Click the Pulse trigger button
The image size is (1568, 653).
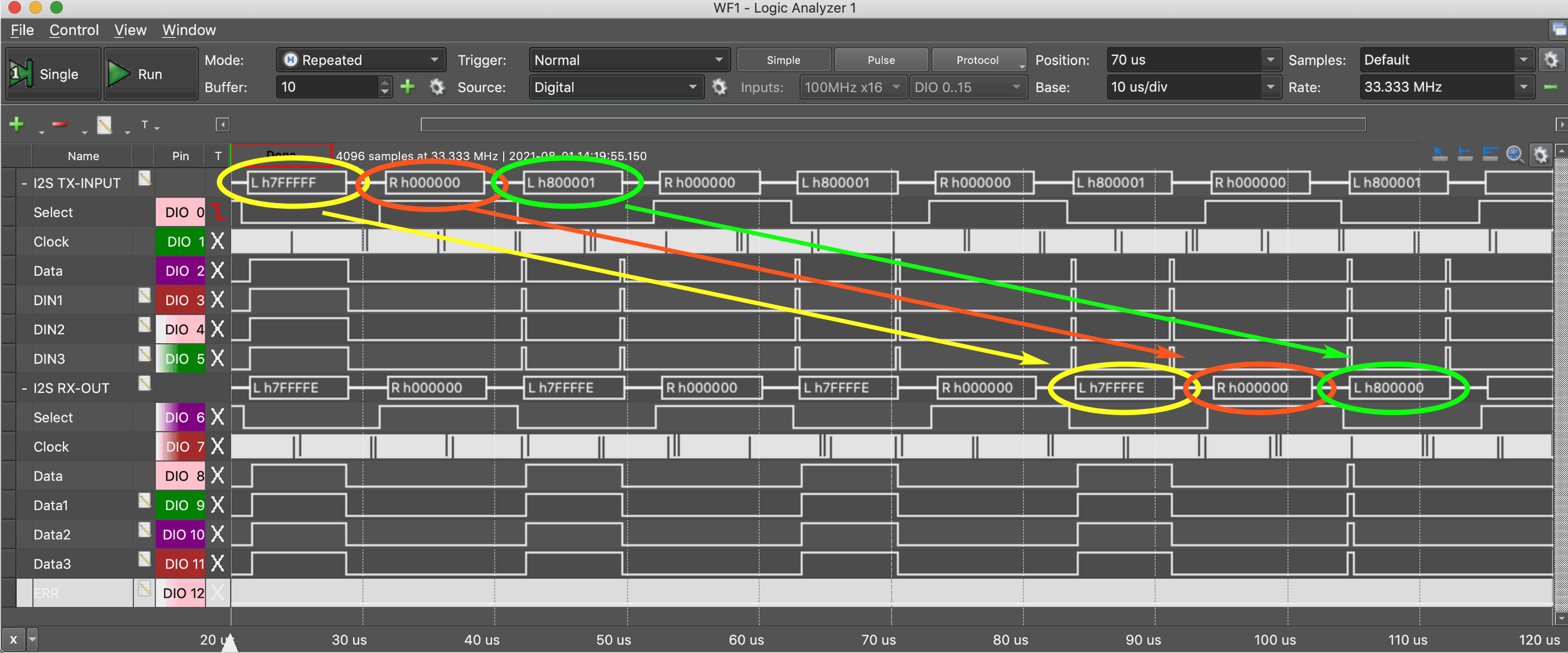point(880,60)
